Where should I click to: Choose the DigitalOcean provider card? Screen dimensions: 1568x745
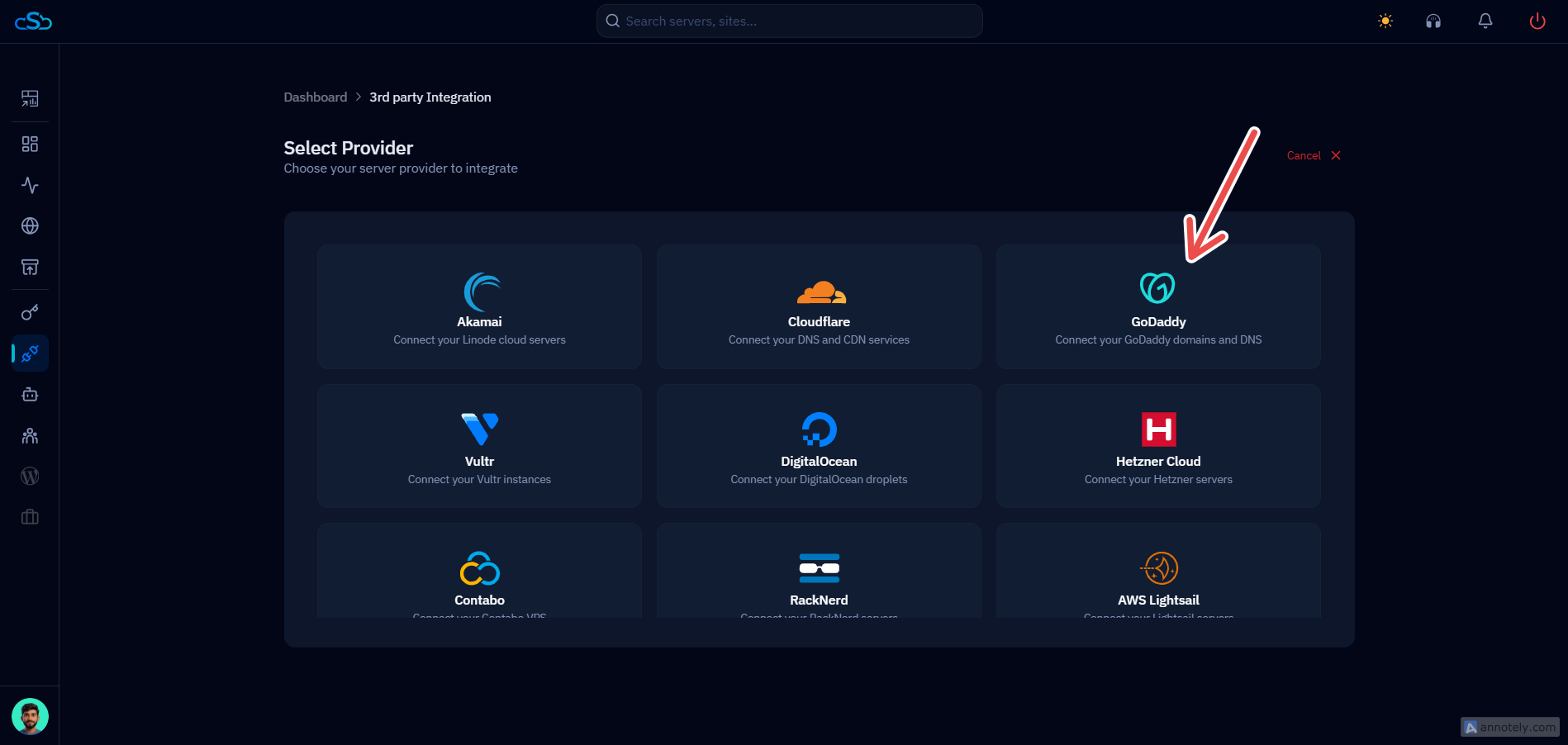point(819,446)
